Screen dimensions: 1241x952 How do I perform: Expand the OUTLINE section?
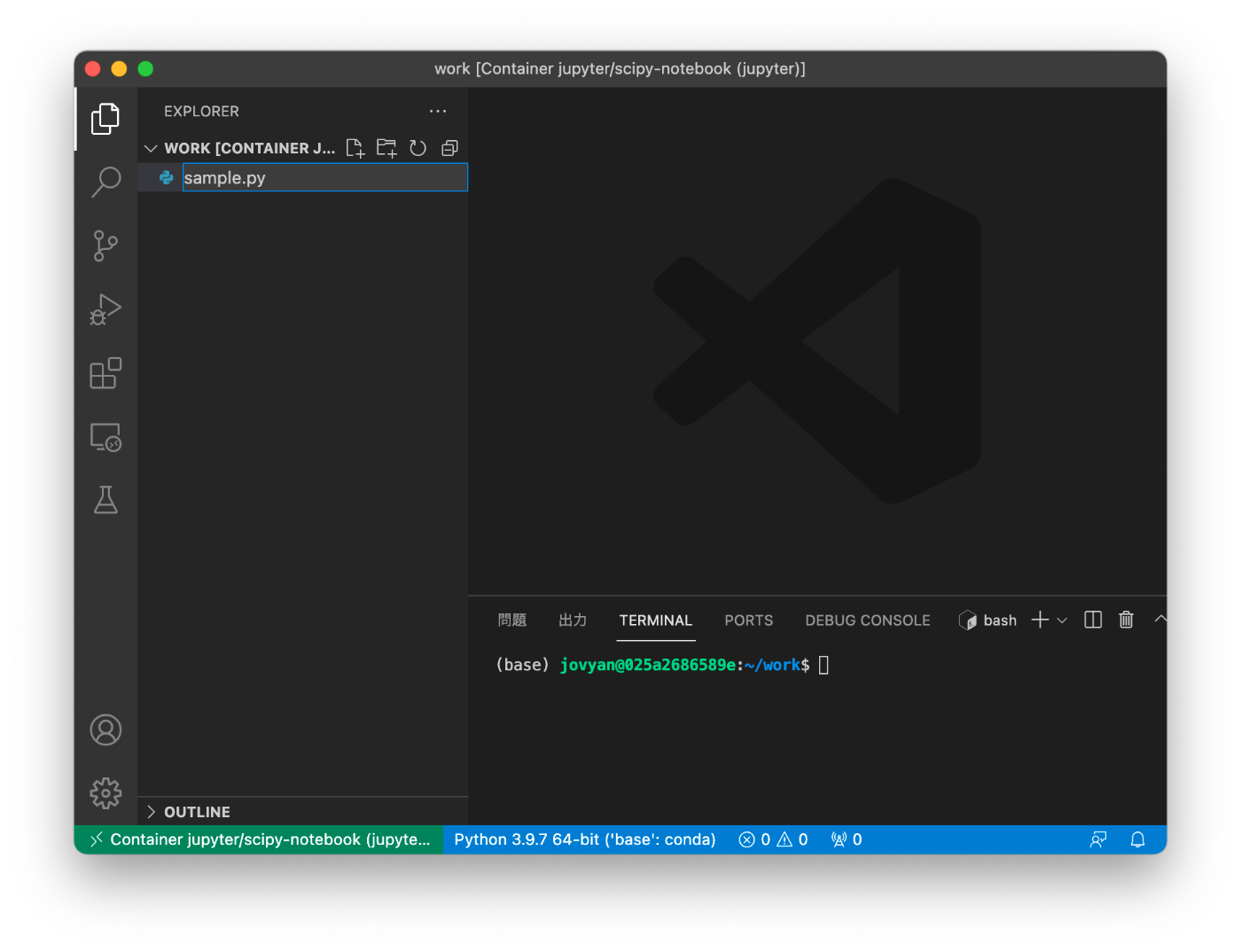pyautogui.click(x=151, y=812)
